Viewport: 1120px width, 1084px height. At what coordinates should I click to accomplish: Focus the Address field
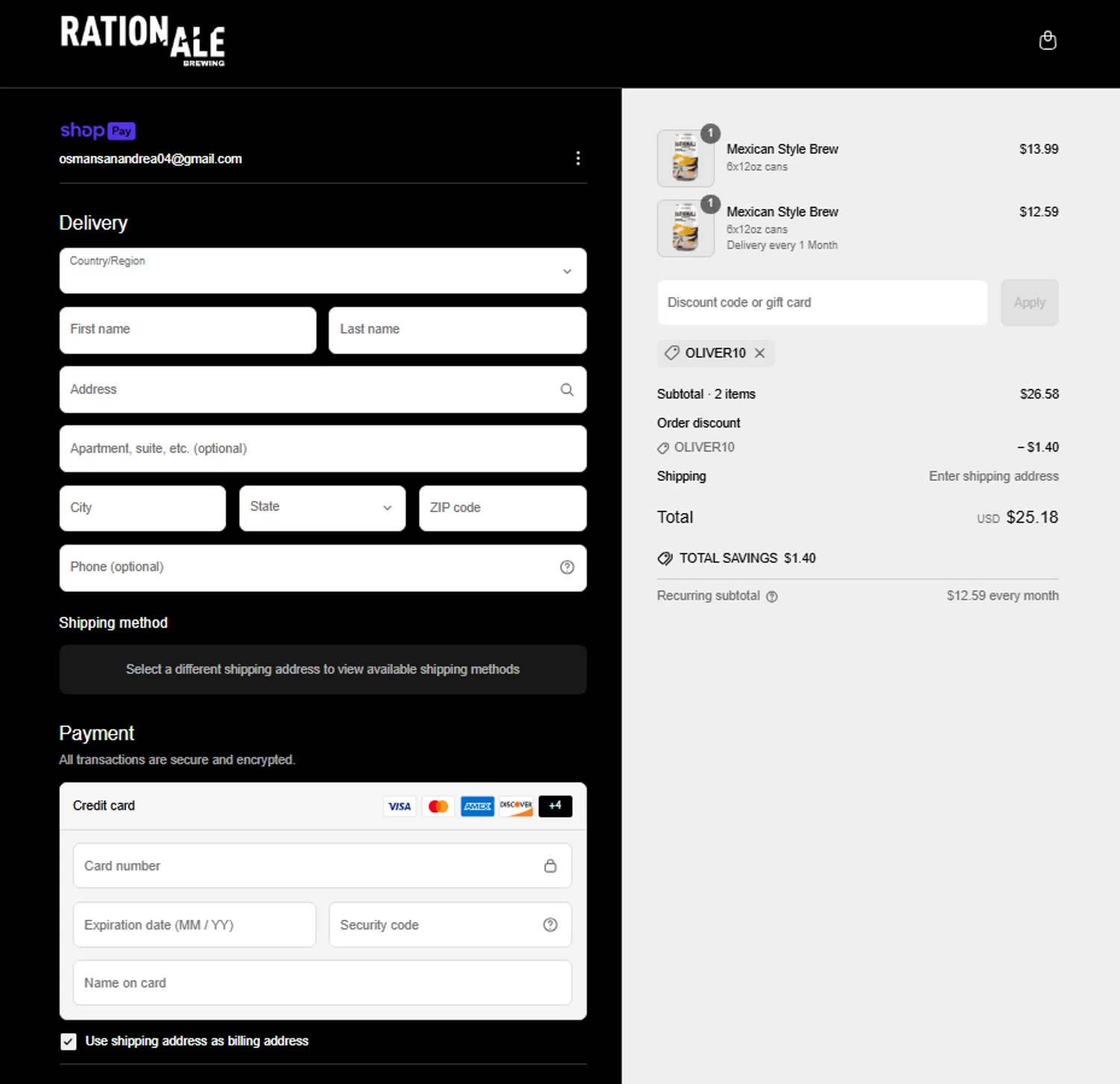(323, 390)
